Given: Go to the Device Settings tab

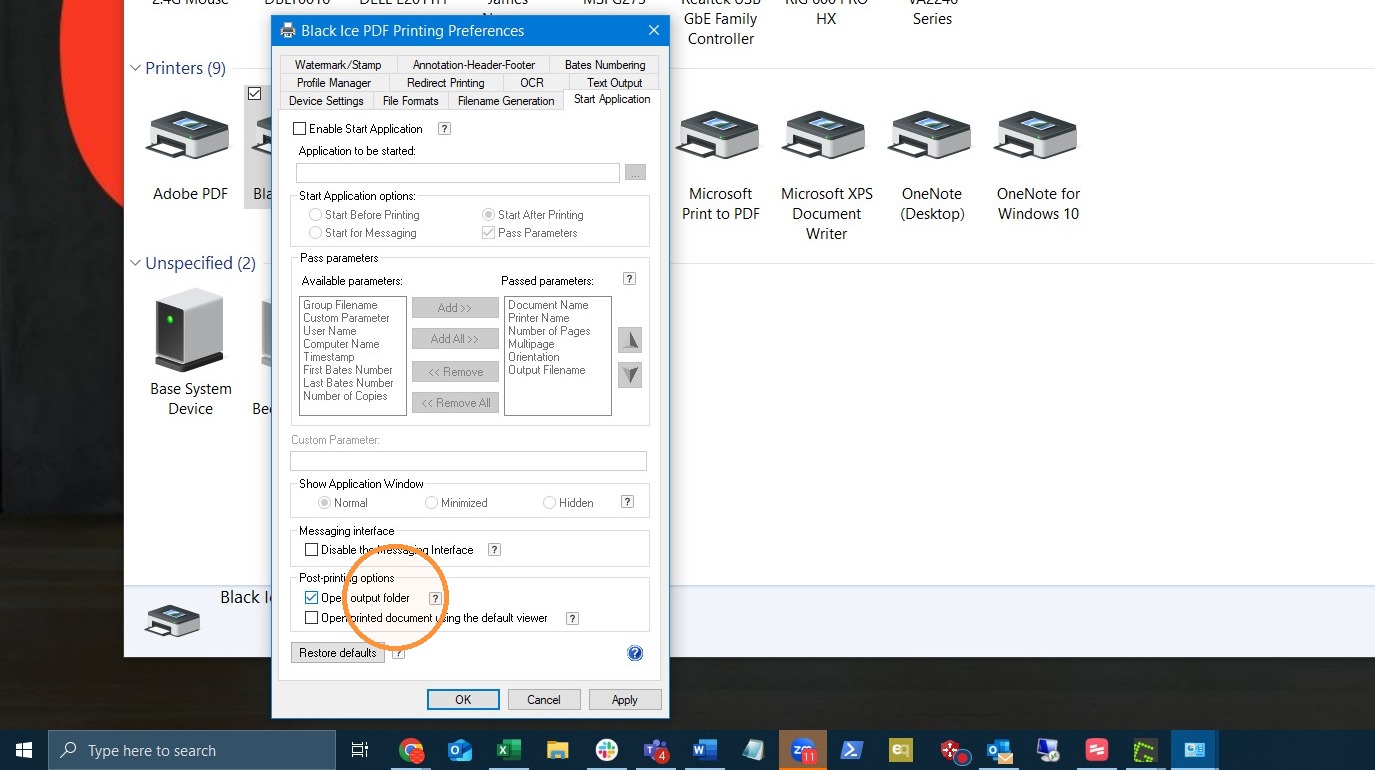Looking at the screenshot, I should 326,101.
